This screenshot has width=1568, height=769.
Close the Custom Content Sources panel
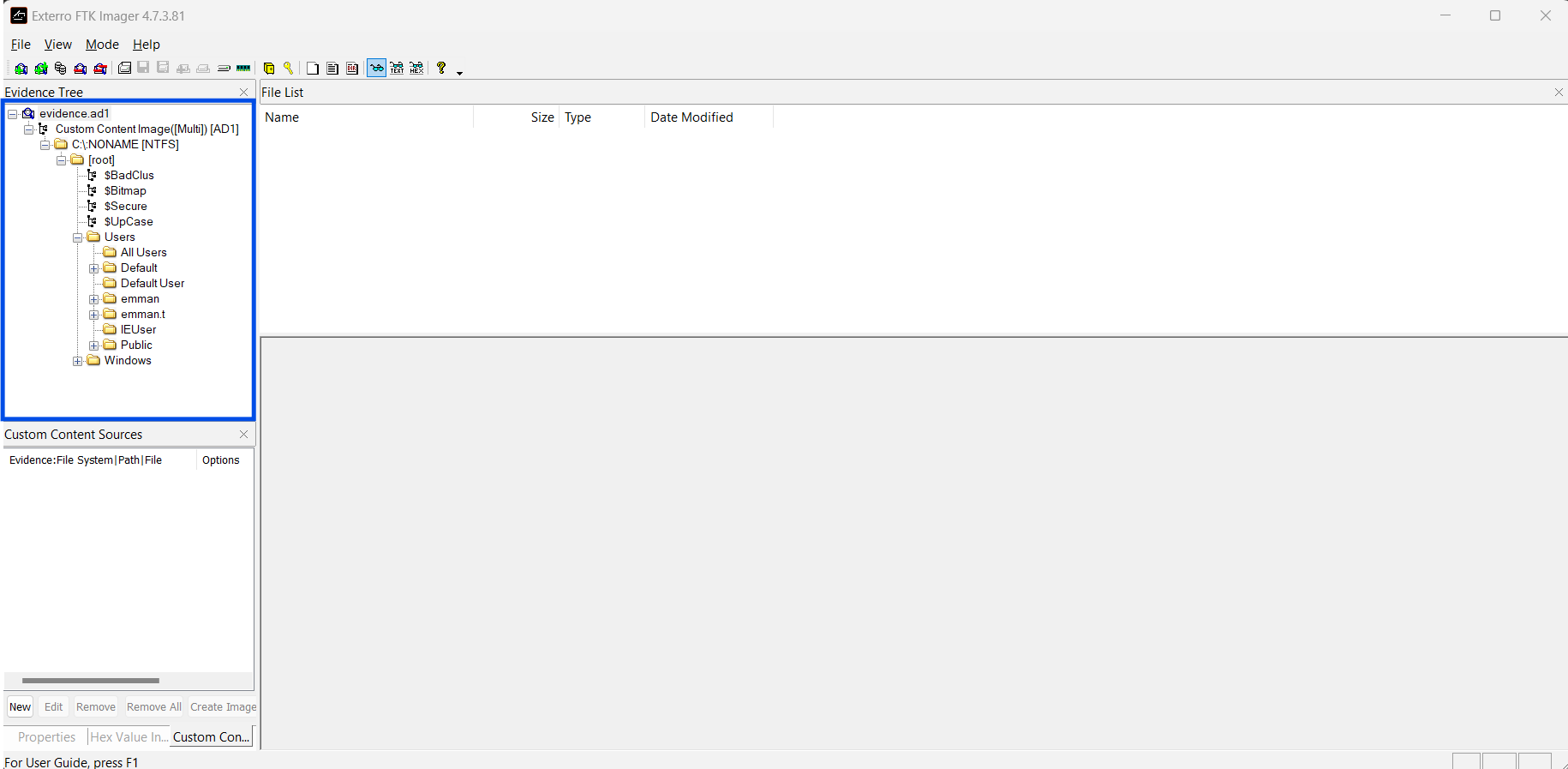pos(244,435)
